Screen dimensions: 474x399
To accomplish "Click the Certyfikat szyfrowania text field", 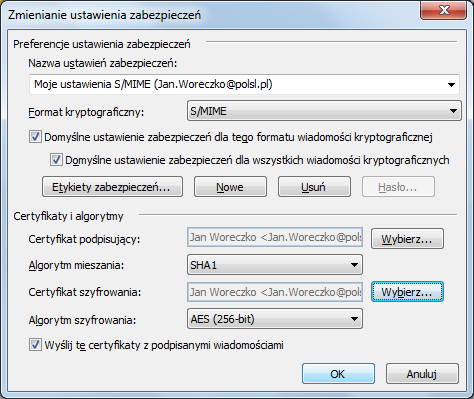I will pos(275,292).
